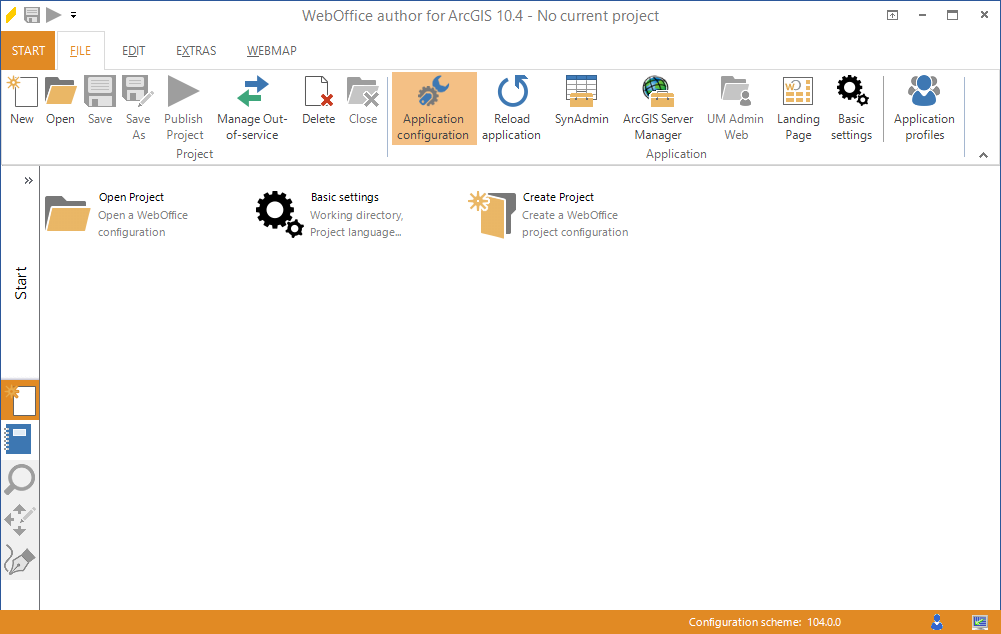Click the run arrow in the quick access toolbar
Image resolution: width=1001 pixels, height=634 pixels.
(x=54, y=15)
